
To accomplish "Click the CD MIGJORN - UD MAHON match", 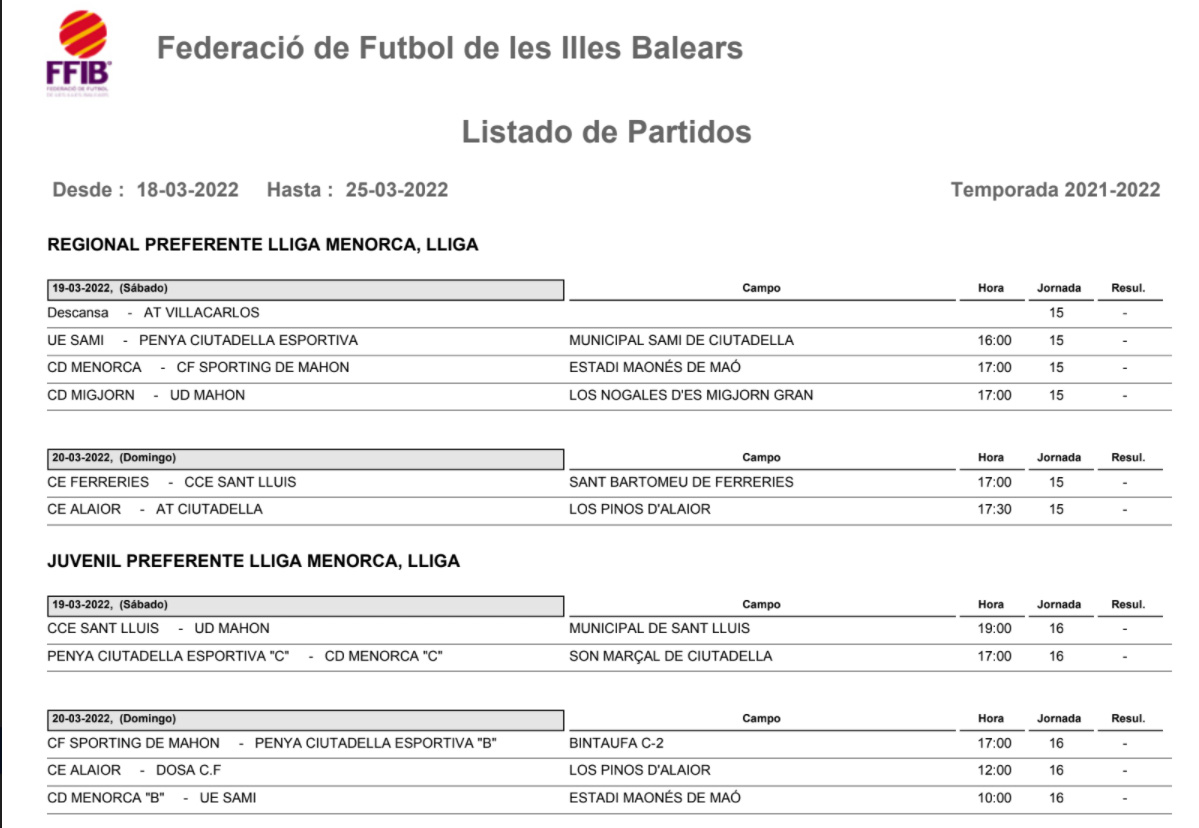I will click(x=146, y=395).
